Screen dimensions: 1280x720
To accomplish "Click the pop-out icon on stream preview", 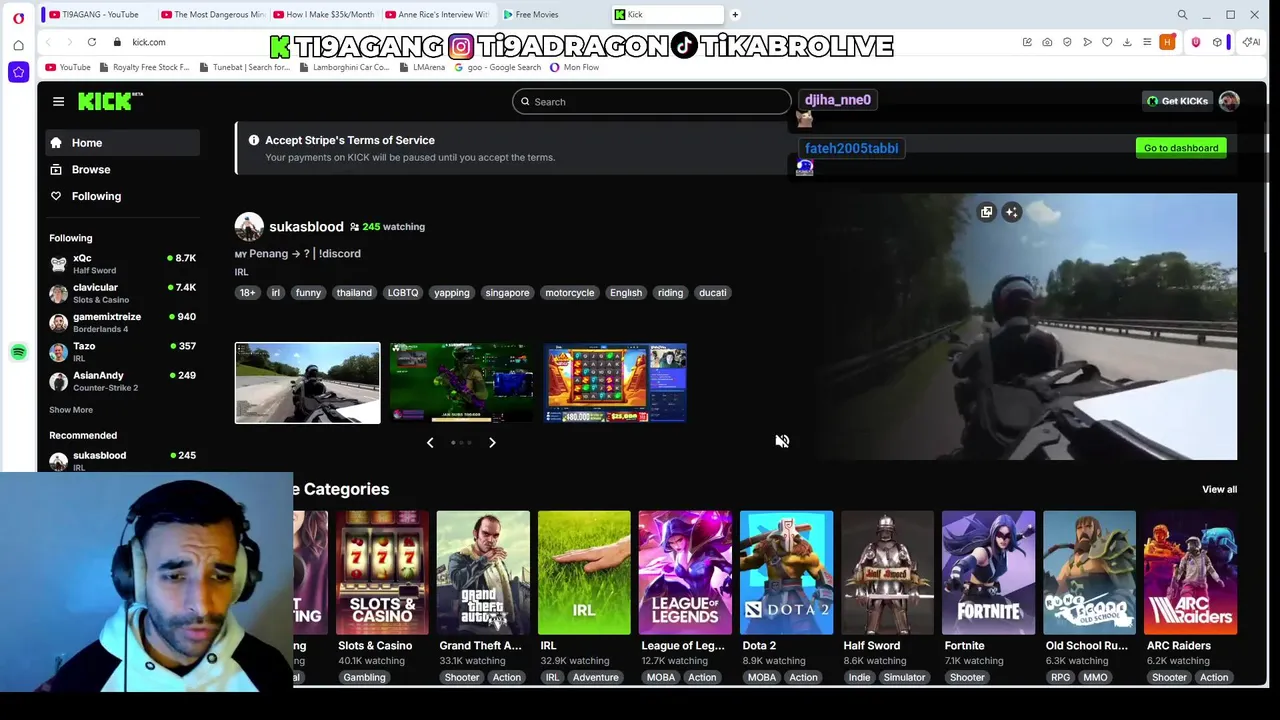I will [986, 212].
